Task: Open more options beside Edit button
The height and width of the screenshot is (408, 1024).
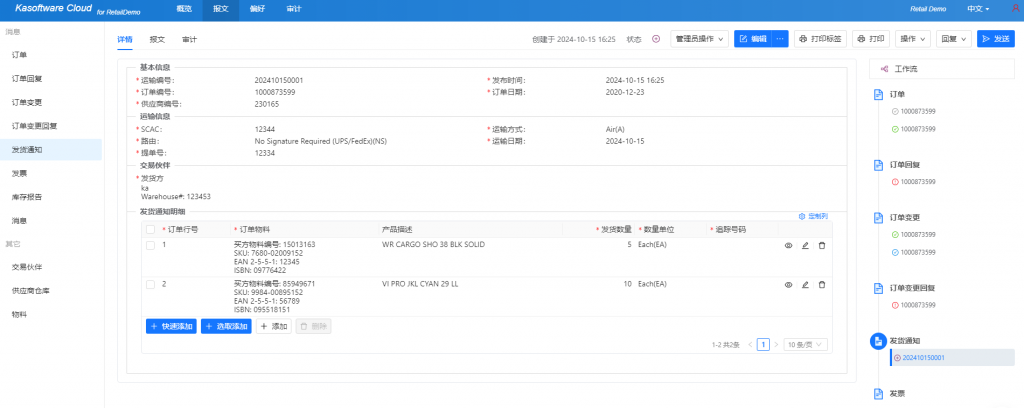Action: point(779,39)
